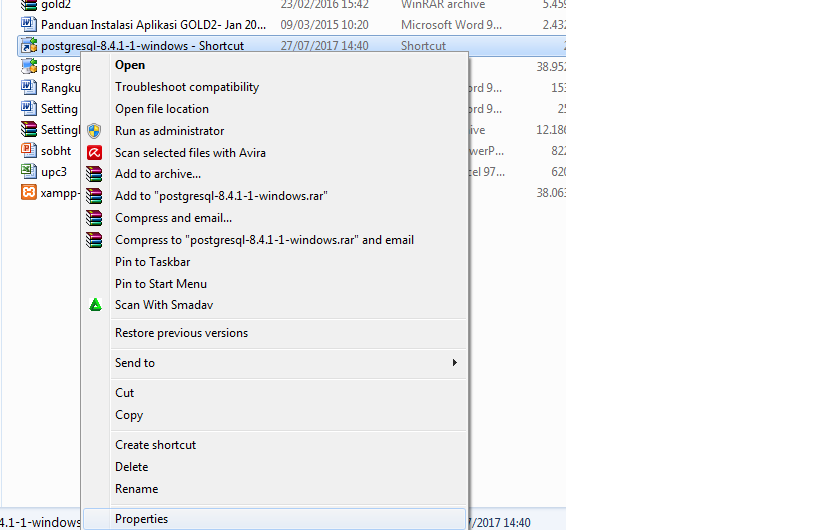The width and height of the screenshot is (819, 530).
Task: Choose Restore previous versions
Action: [274, 333]
